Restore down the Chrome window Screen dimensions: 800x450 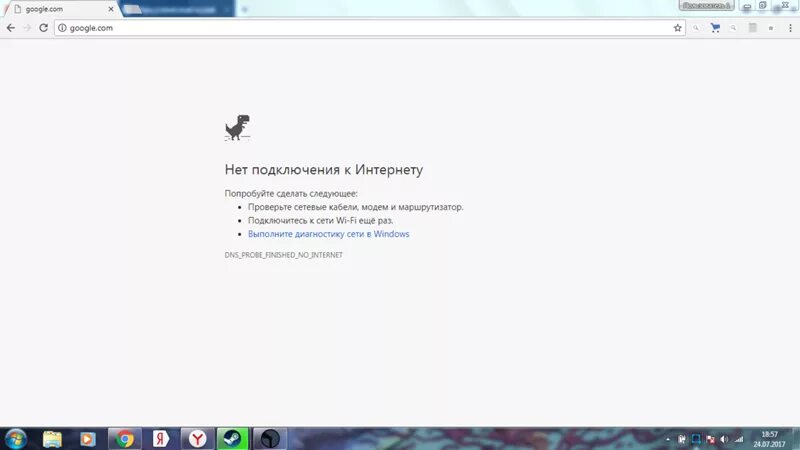[x=762, y=6]
